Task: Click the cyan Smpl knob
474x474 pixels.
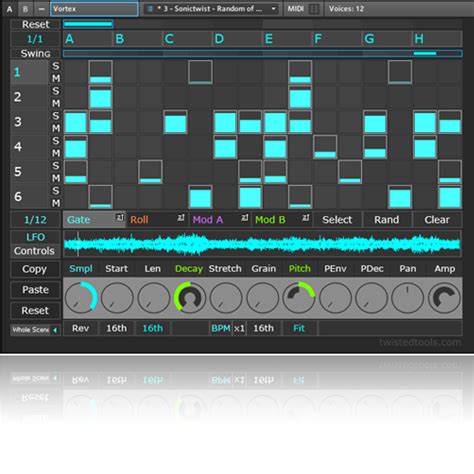Action: click(81, 297)
